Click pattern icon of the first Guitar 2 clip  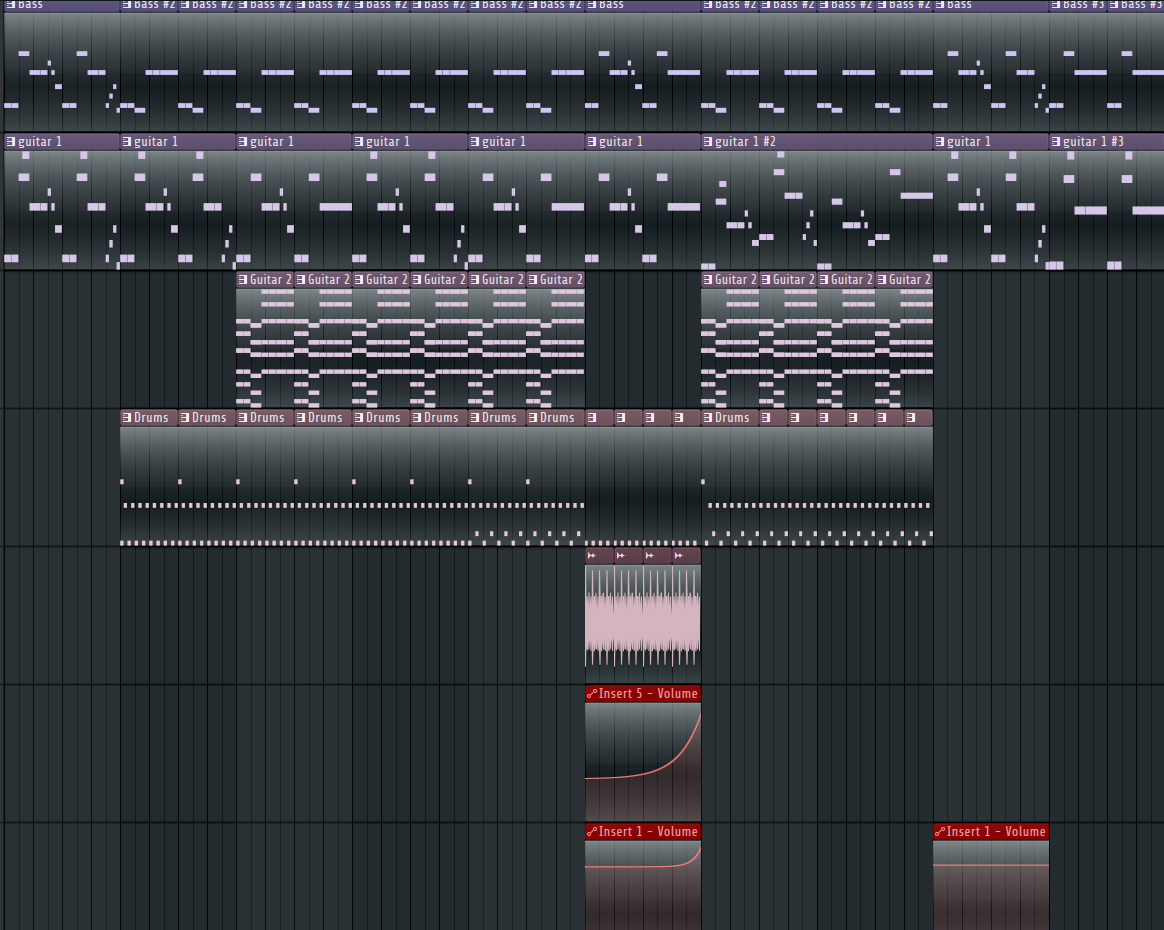coord(243,280)
